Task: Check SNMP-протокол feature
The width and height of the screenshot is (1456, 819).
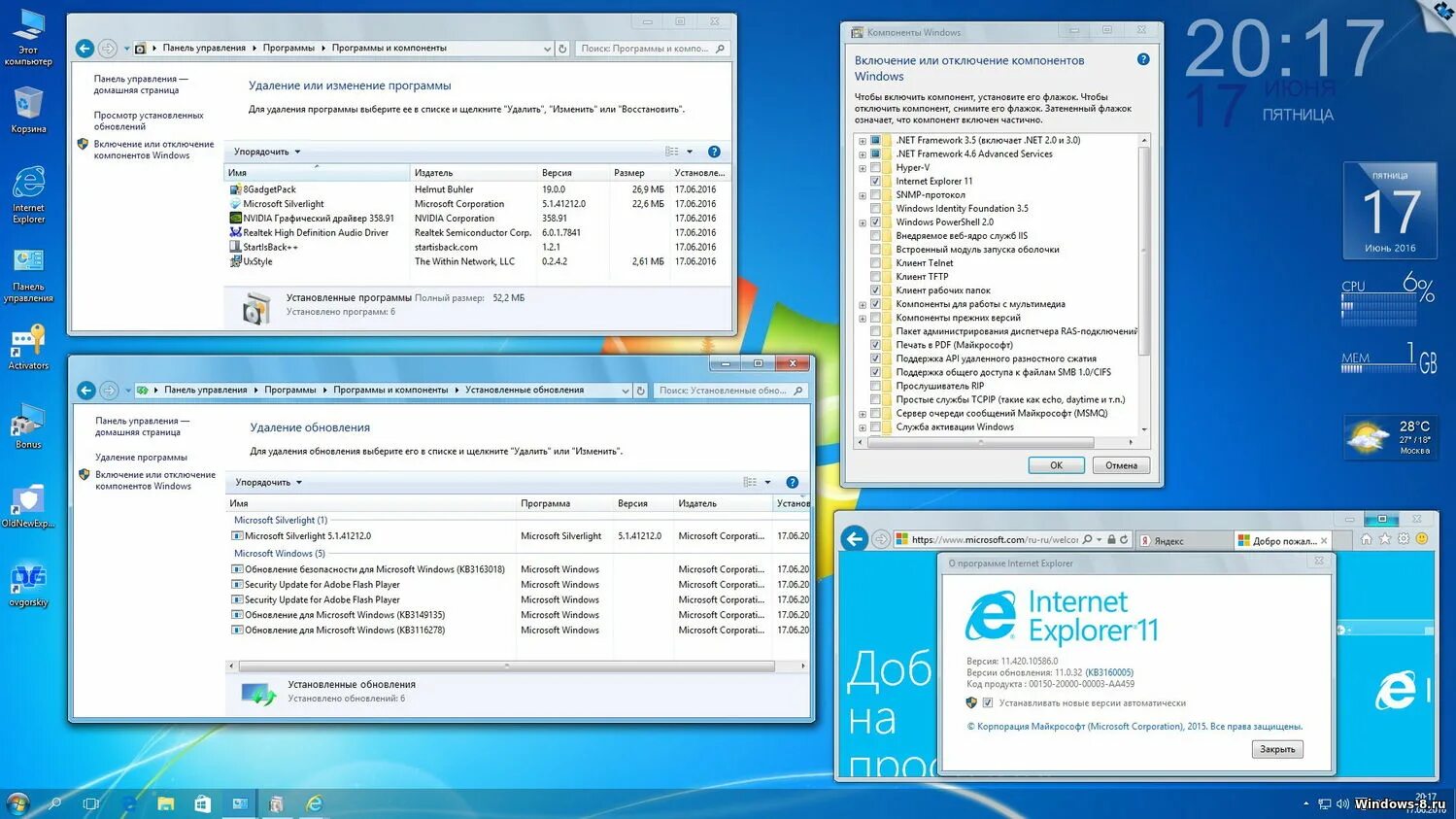Action: [x=875, y=194]
